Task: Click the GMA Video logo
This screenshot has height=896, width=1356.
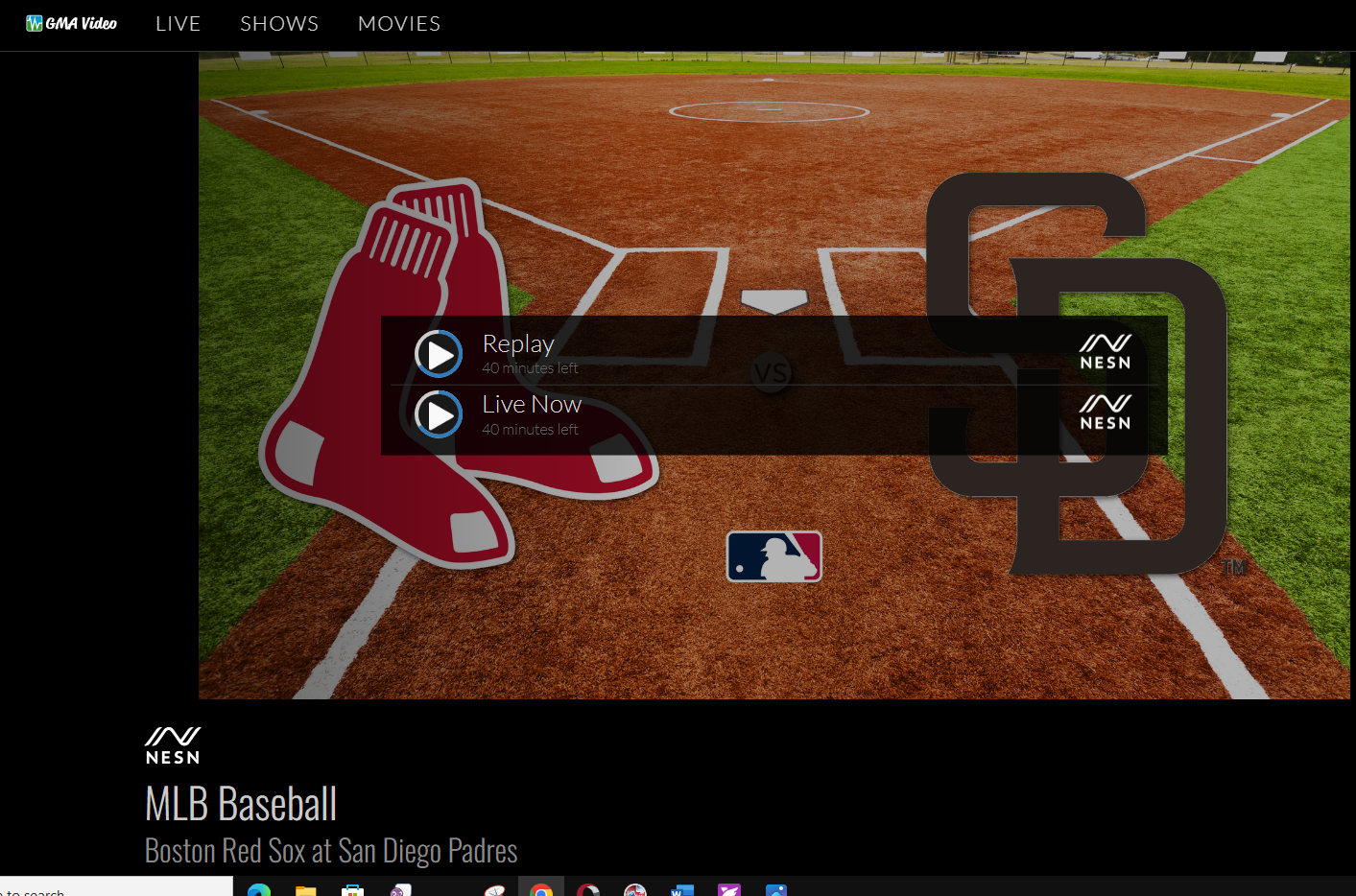Action: (x=72, y=23)
